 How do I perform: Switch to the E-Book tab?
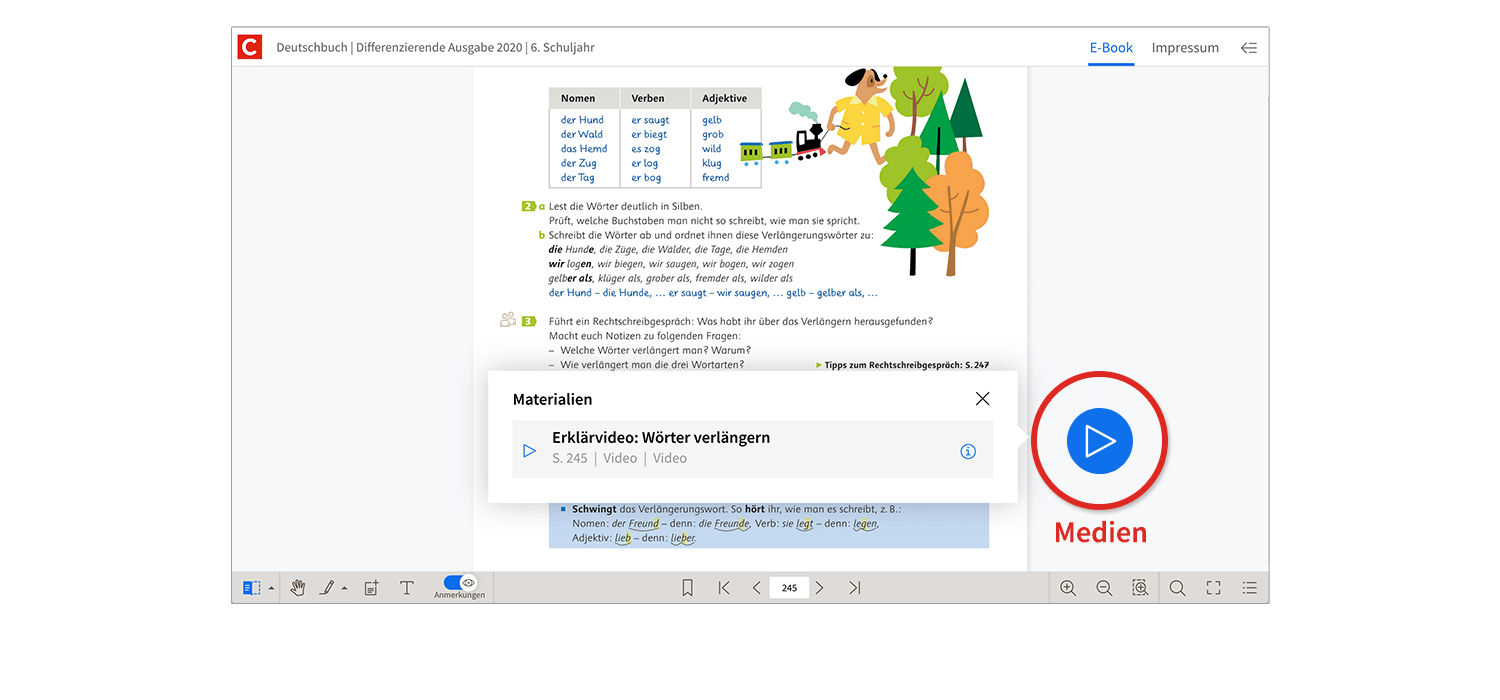click(1111, 48)
